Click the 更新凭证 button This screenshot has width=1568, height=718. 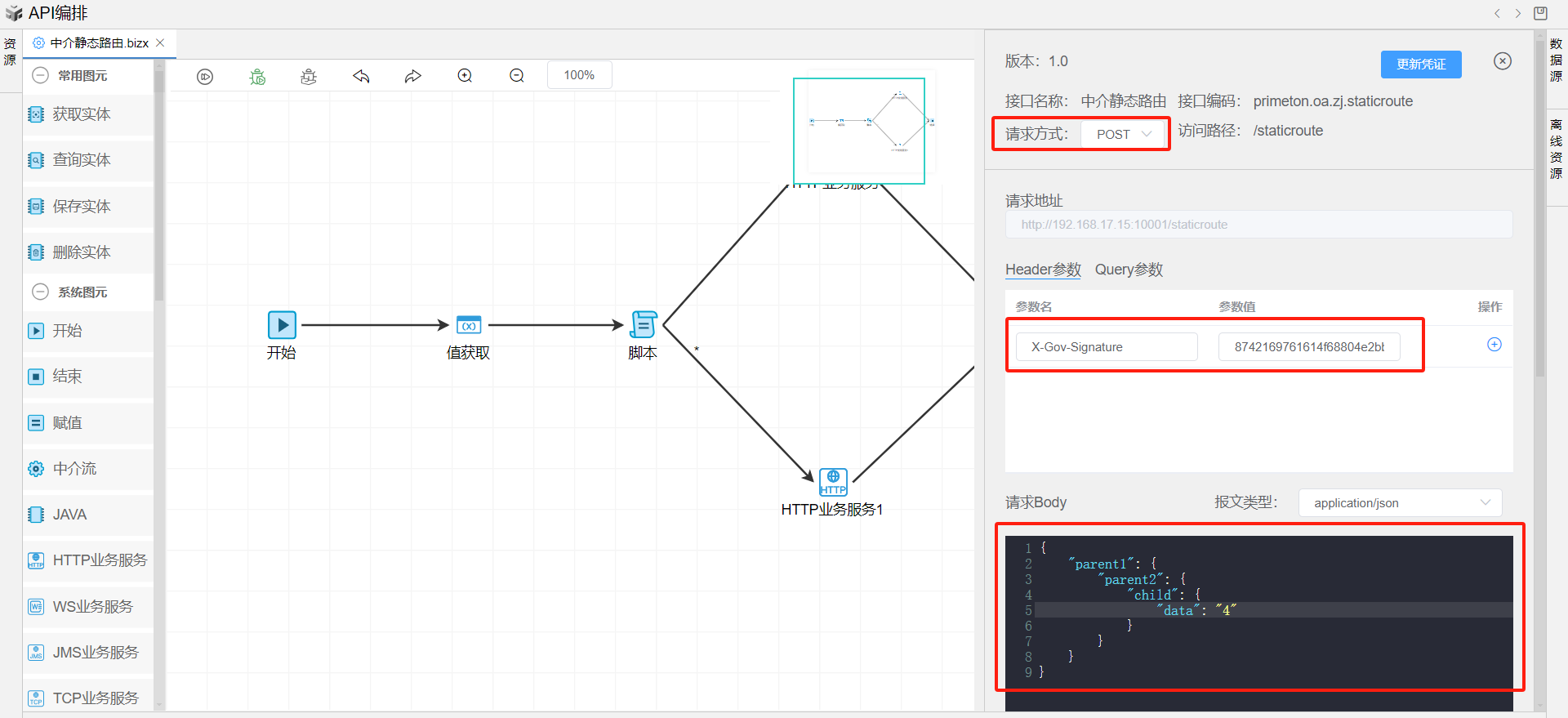1420,65
